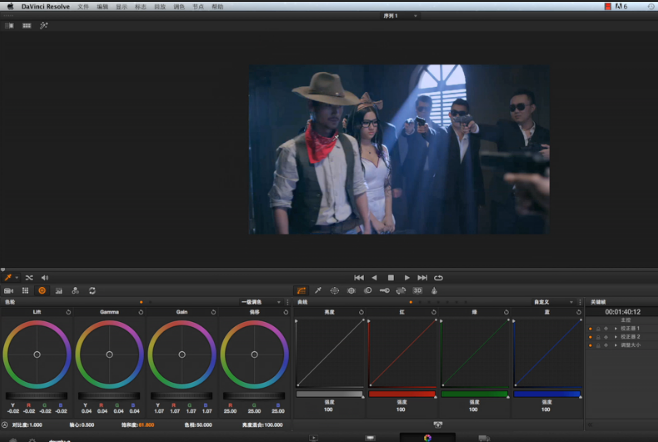
Task: Open the Tracker palette
Action: [x=351, y=290]
